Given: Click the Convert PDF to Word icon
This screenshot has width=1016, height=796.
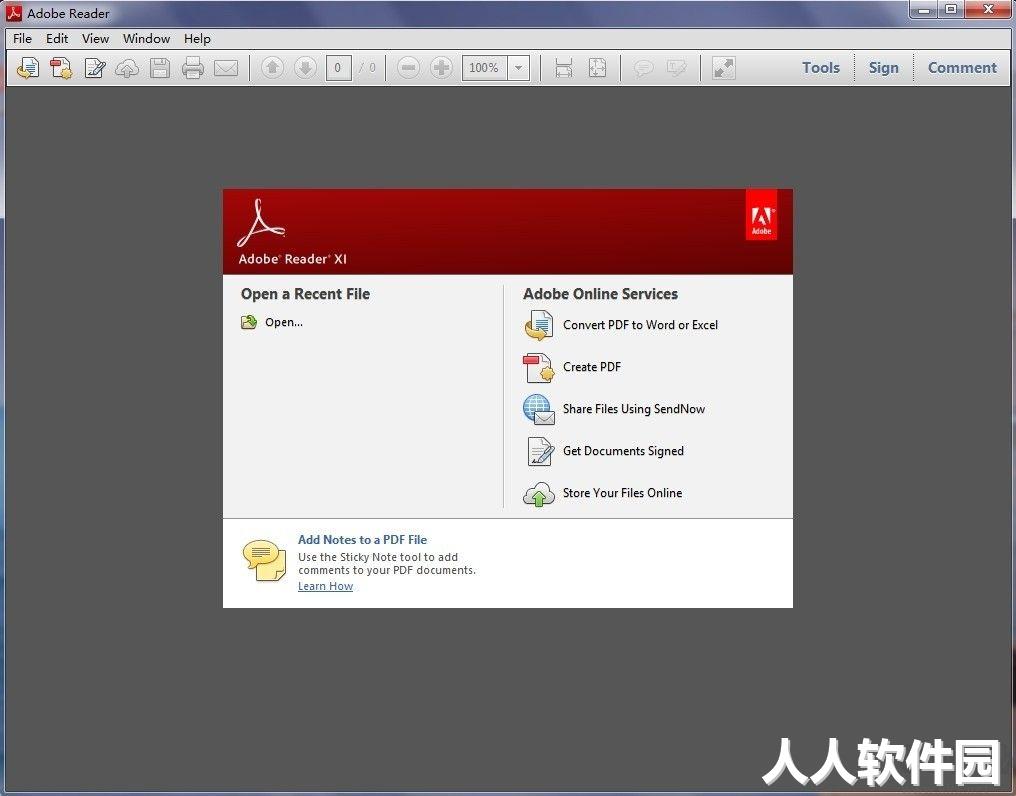Looking at the screenshot, I should coord(538,325).
